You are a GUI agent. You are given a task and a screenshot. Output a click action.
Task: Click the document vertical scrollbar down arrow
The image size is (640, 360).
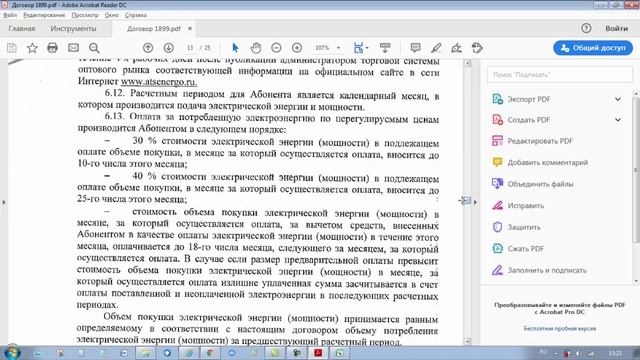click(468, 341)
